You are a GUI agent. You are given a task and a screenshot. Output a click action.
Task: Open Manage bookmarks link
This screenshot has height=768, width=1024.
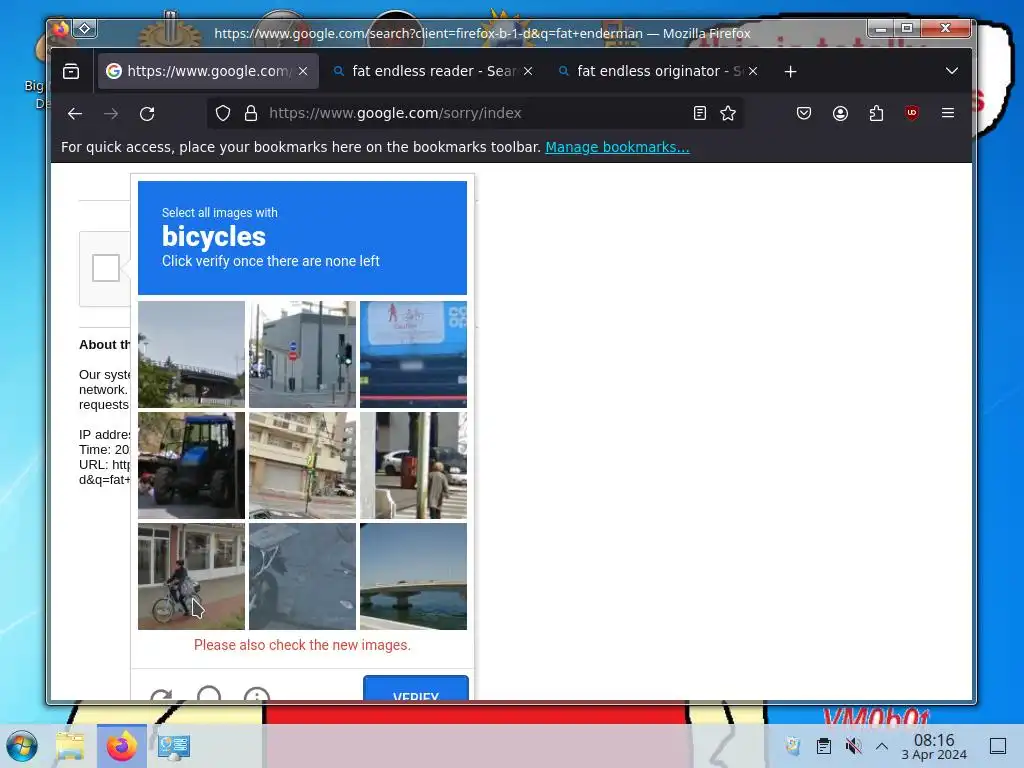(x=617, y=147)
